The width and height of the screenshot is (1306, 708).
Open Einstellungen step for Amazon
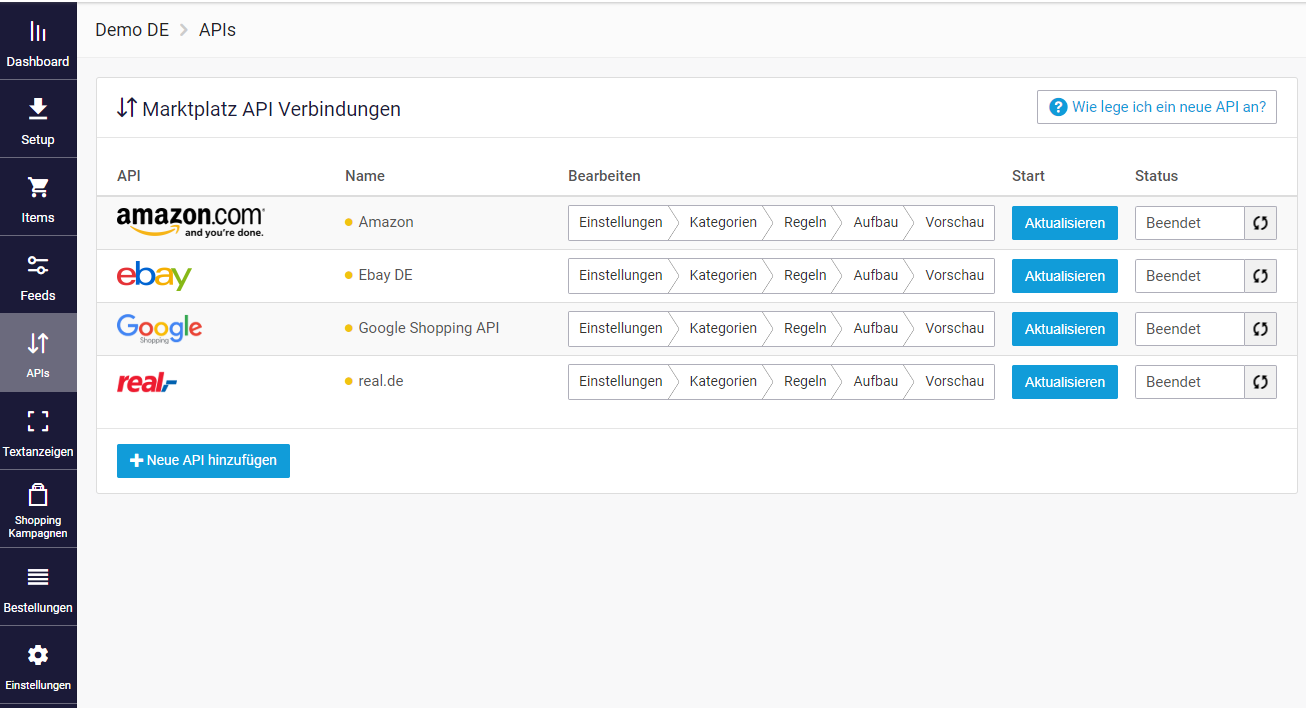[x=620, y=223]
